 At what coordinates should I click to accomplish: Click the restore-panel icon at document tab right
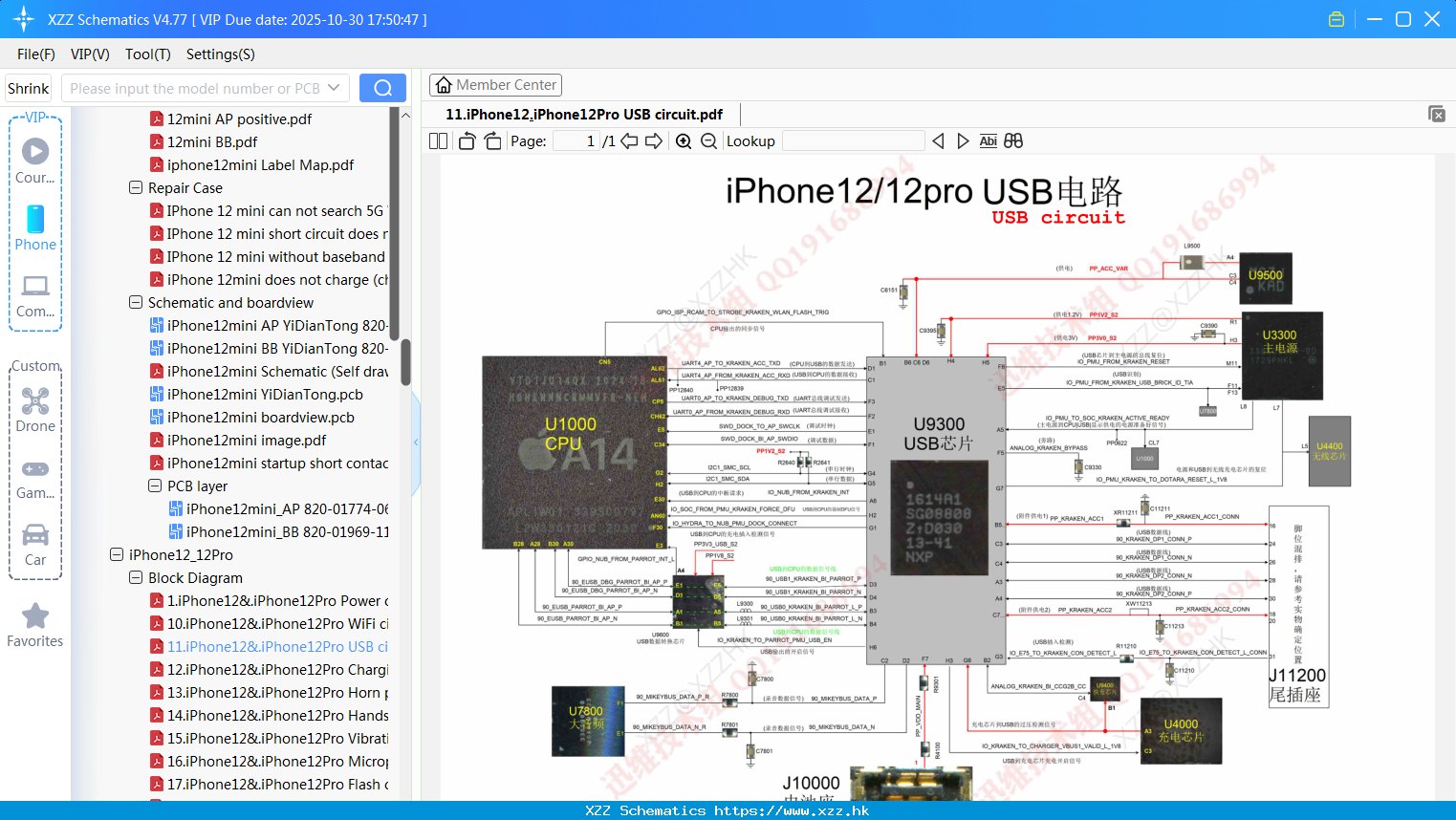click(x=1437, y=114)
